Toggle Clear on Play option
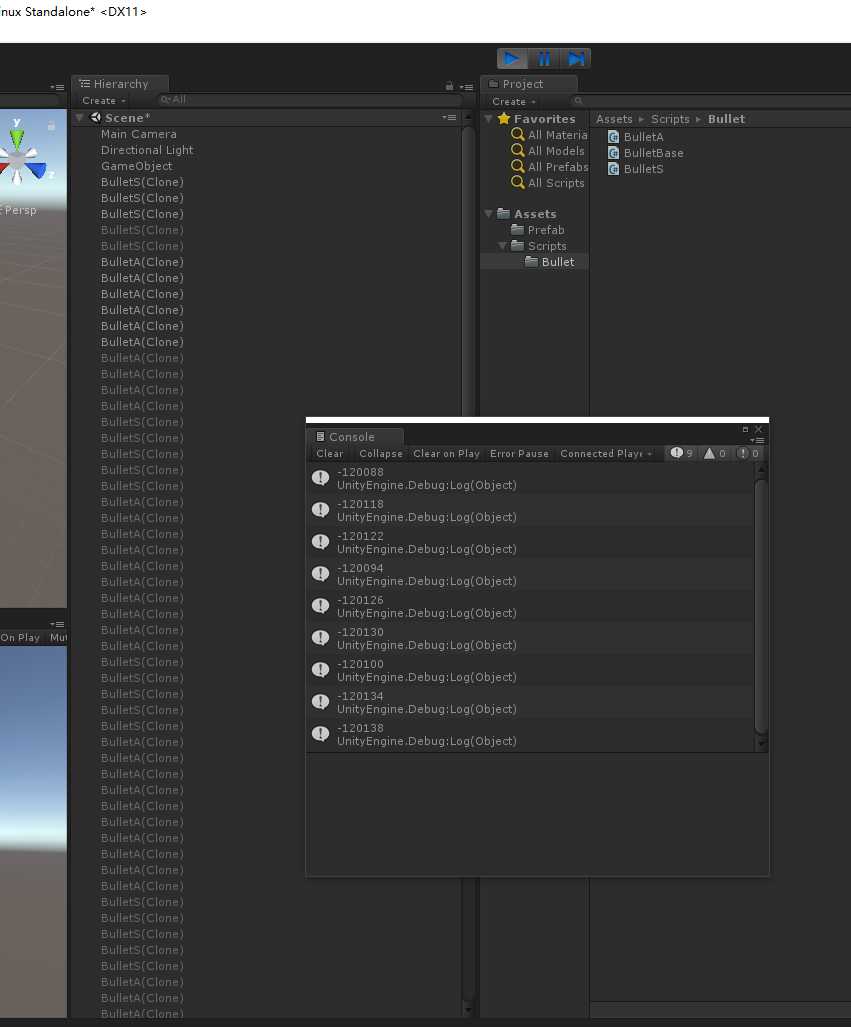The height and width of the screenshot is (1027, 851). [446, 454]
